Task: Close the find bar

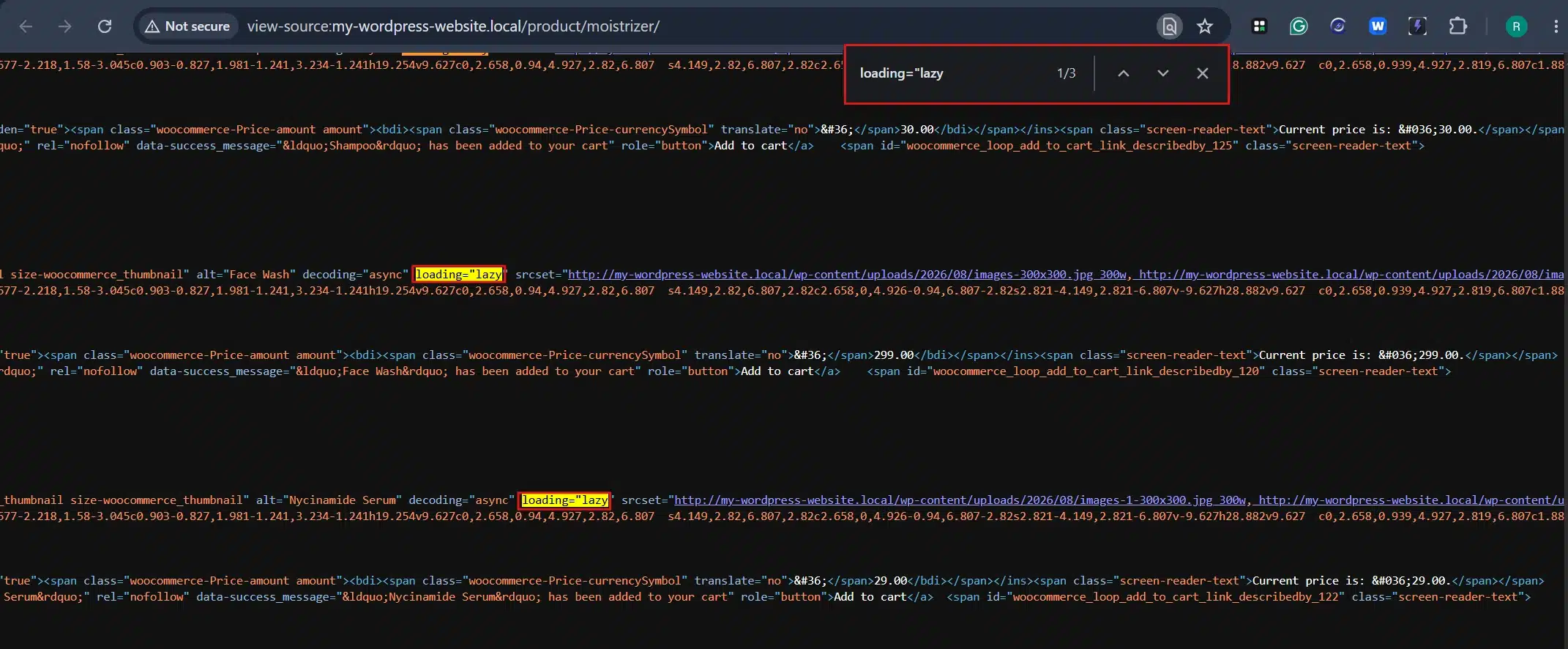Action: pos(1202,73)
